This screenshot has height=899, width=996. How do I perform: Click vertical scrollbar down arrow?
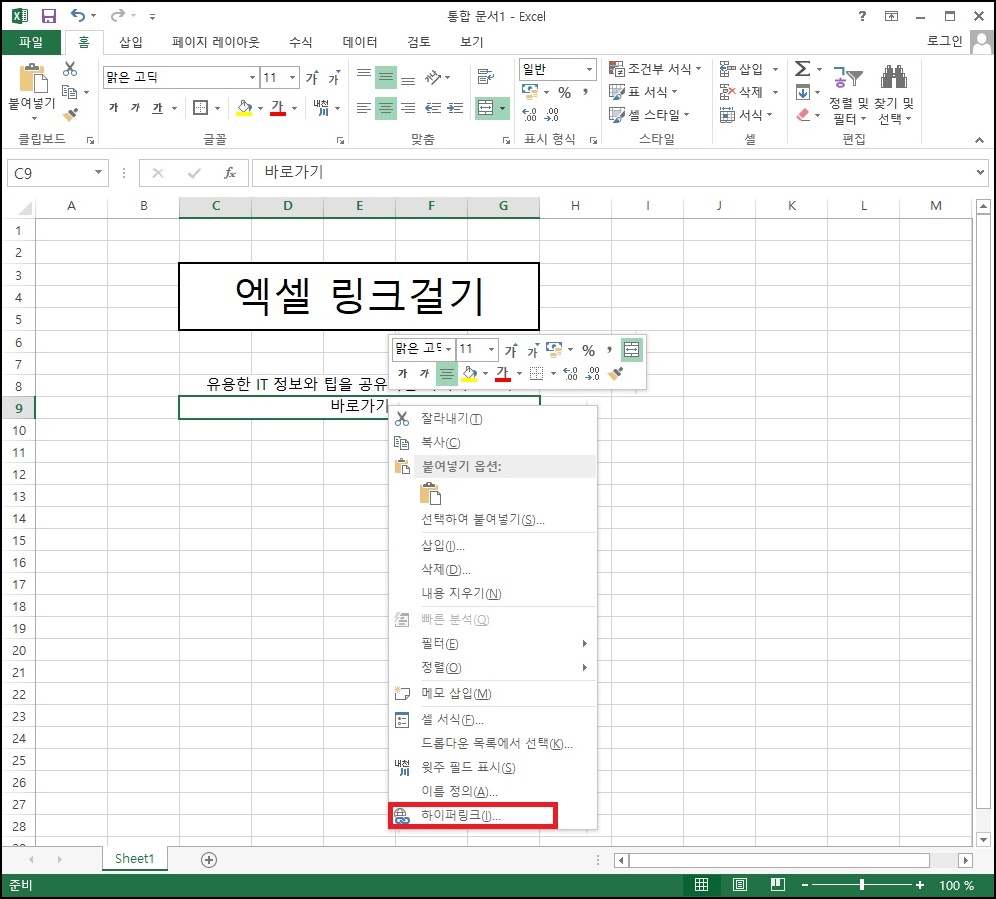click(983, 839)
